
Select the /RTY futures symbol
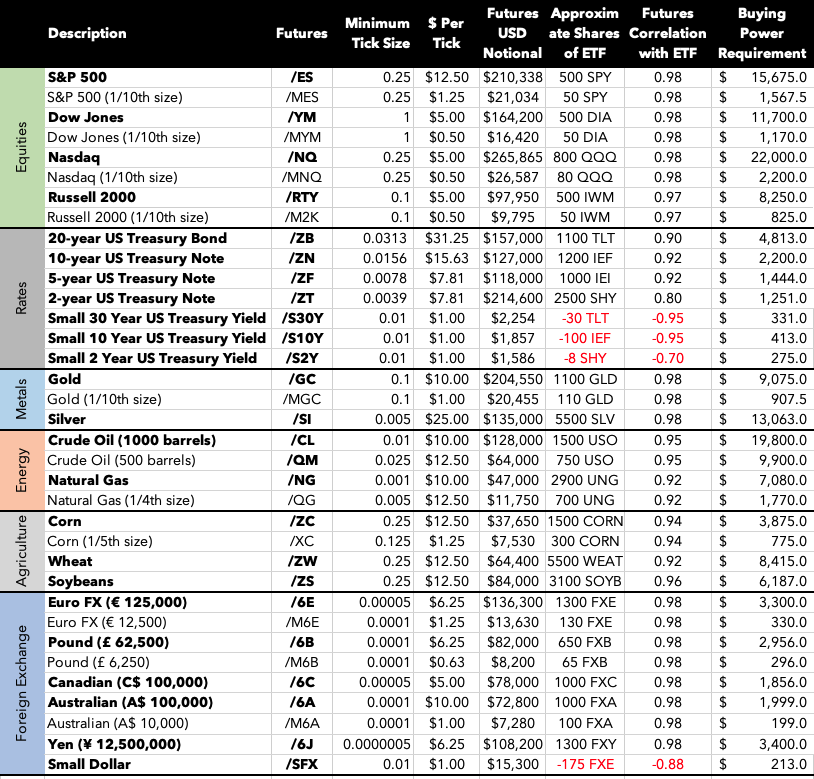click(302, 197)
